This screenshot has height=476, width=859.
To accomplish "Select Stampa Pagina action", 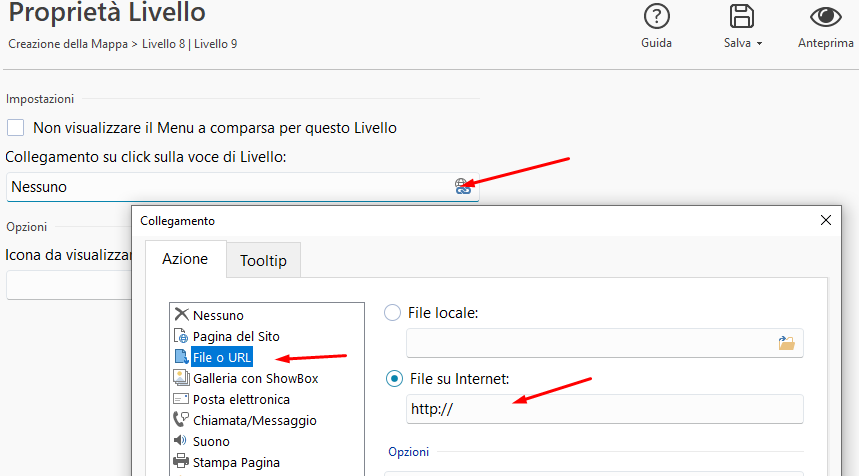I will [x=227, y=462].
